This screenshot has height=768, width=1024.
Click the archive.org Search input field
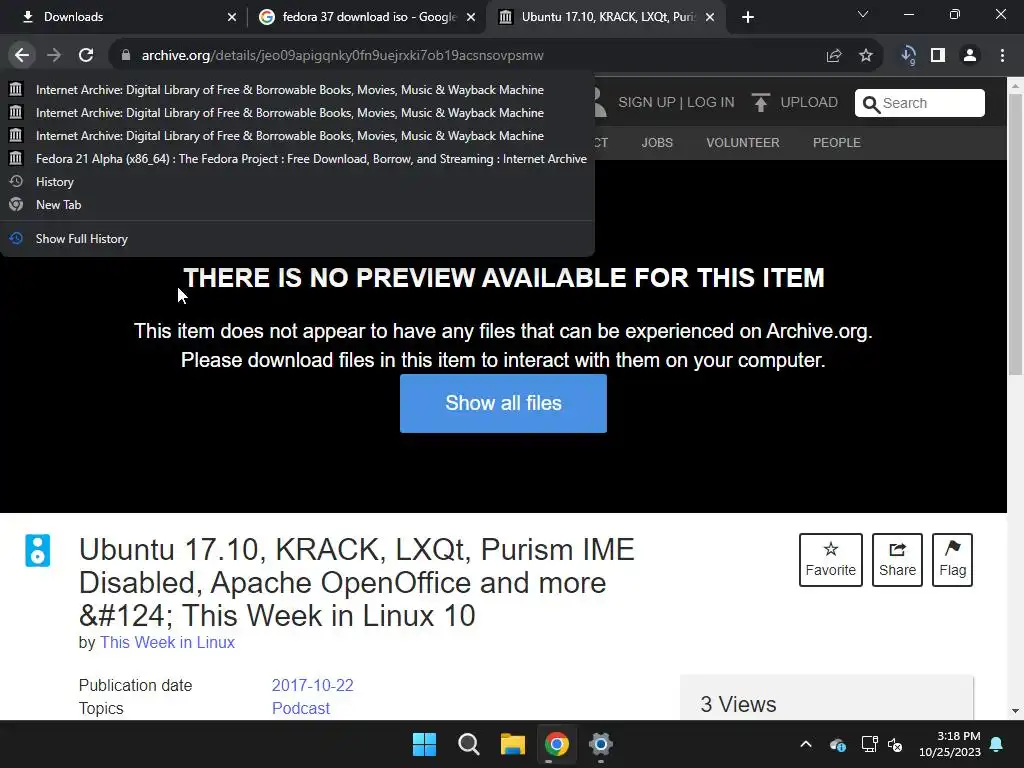920,103
